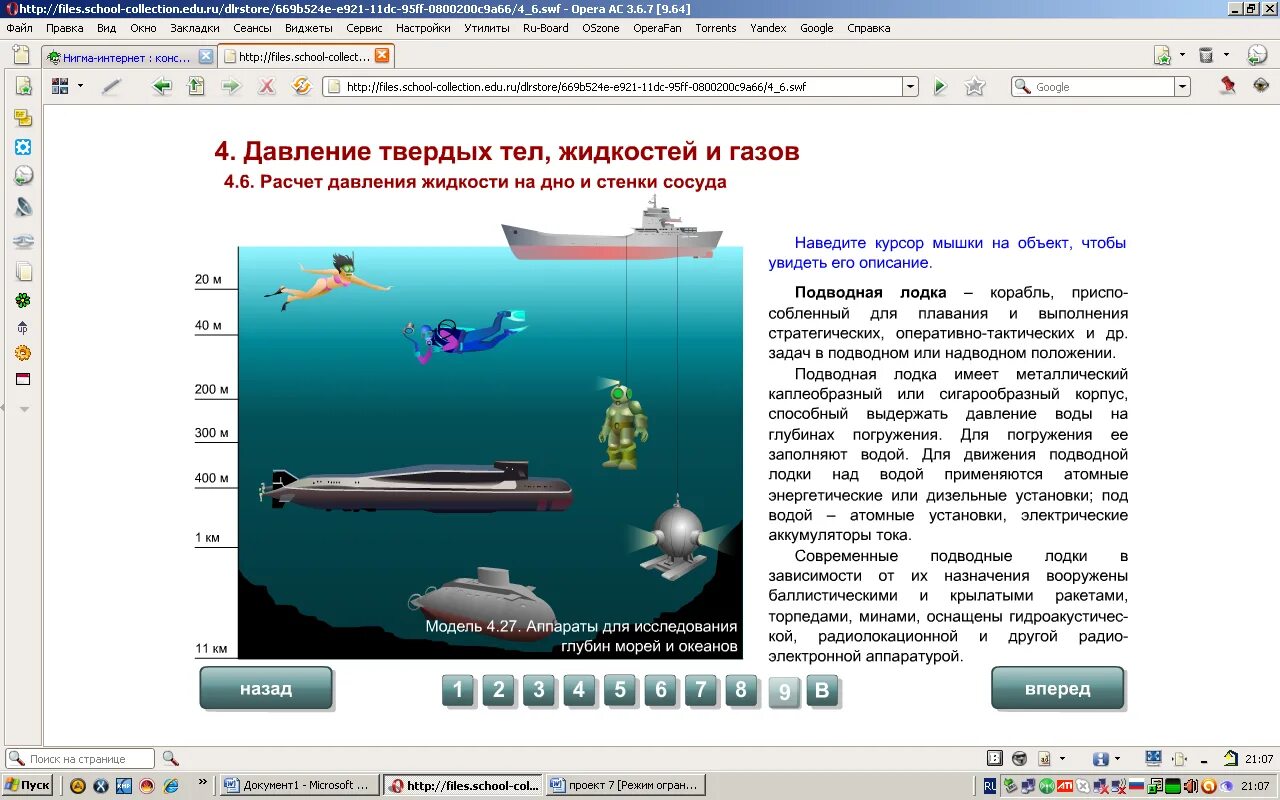Click the URL address field
Viewport: 1280px width, 800px height.
tap(622, 87)
